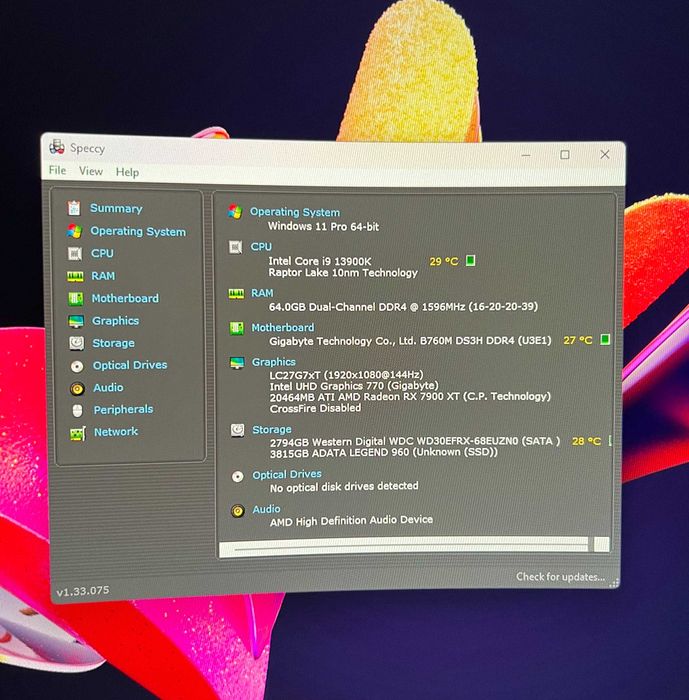689x700 pixels.
Task: Open the RAM heading link in summary
Action: [x=262, y=293]
